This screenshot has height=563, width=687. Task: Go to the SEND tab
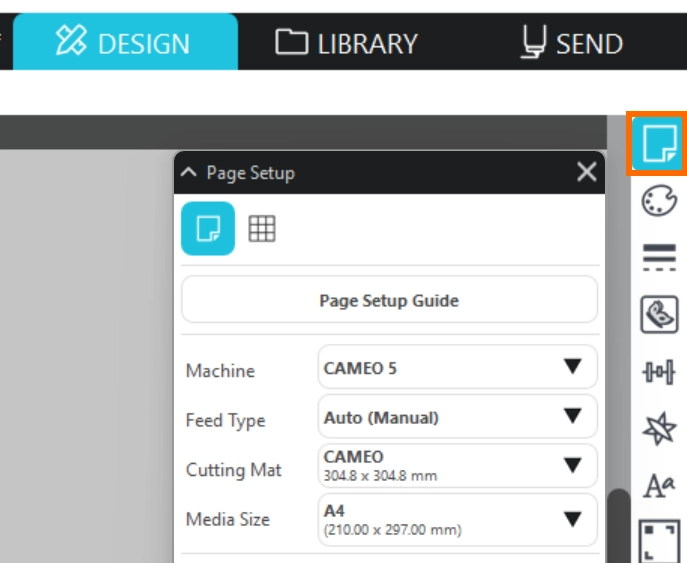pos(572,43)
